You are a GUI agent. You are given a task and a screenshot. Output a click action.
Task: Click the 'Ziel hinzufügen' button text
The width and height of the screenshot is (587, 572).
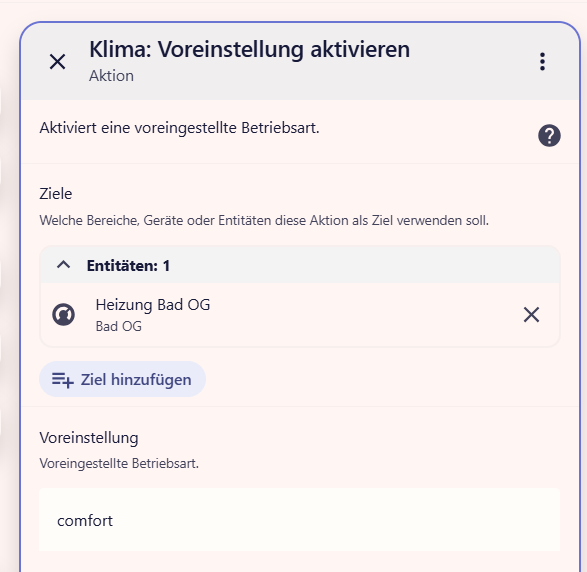(x=136, y=380)
